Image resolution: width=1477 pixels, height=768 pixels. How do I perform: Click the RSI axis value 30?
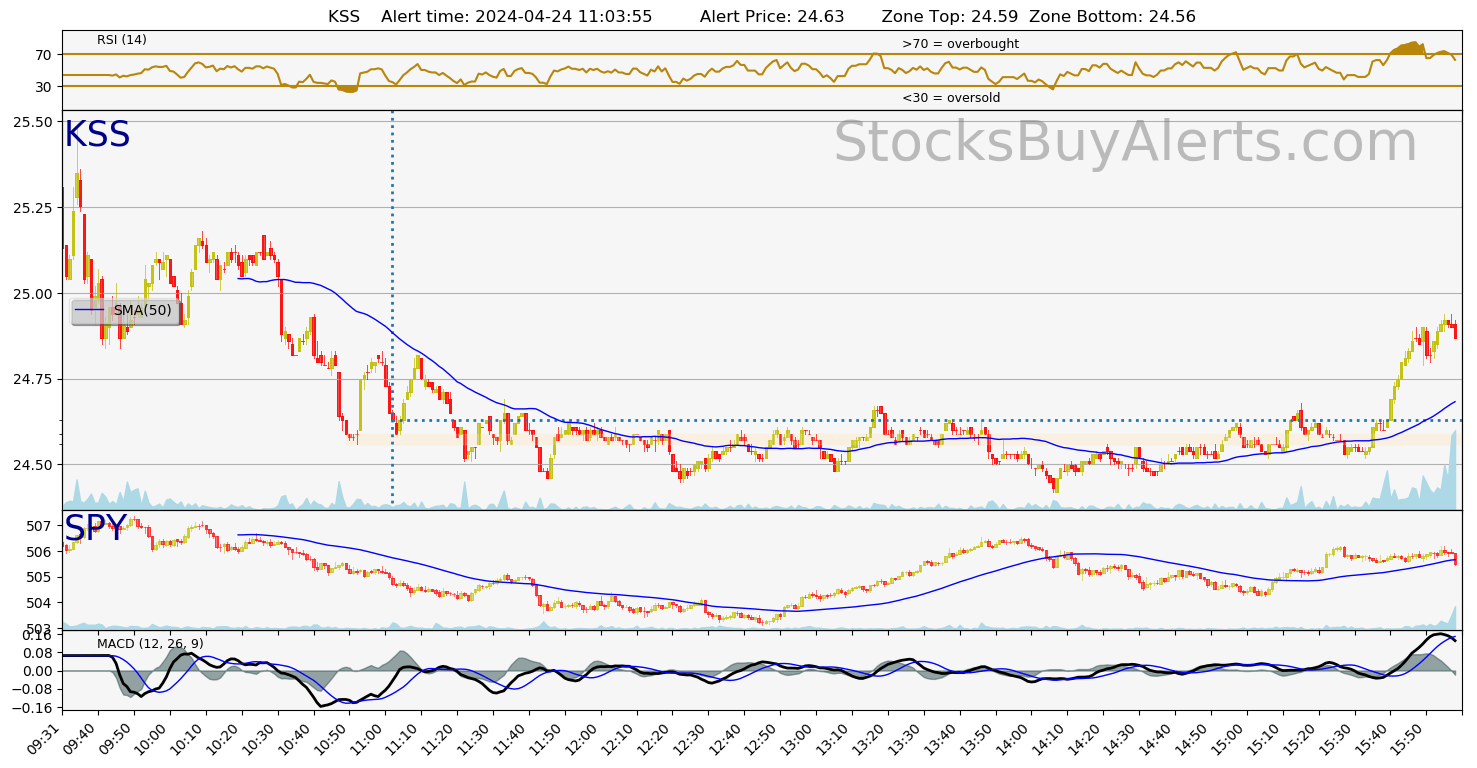[x=44, y=87]
